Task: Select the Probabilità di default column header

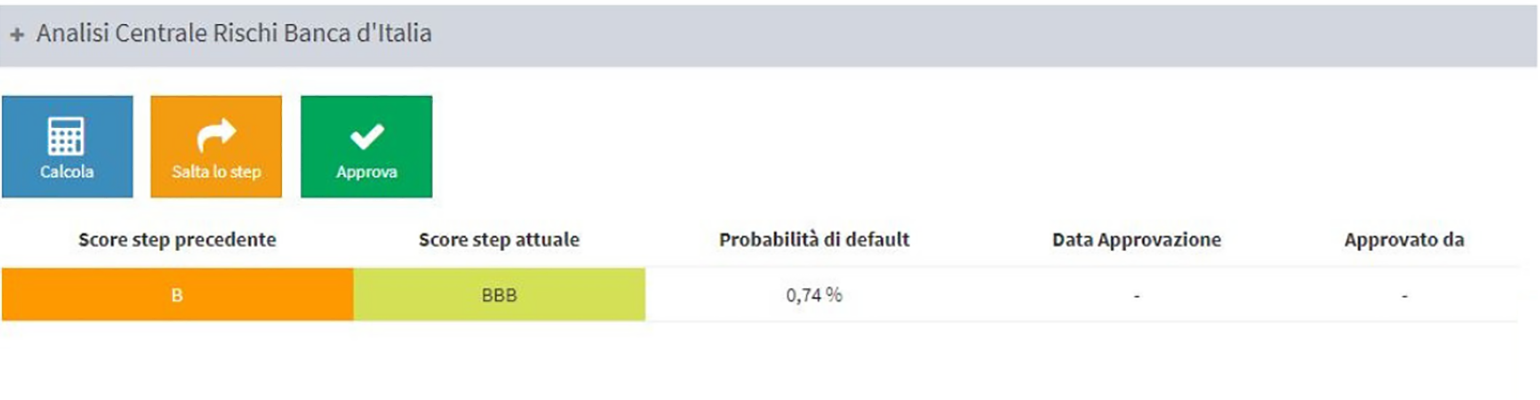Action: 814,240
